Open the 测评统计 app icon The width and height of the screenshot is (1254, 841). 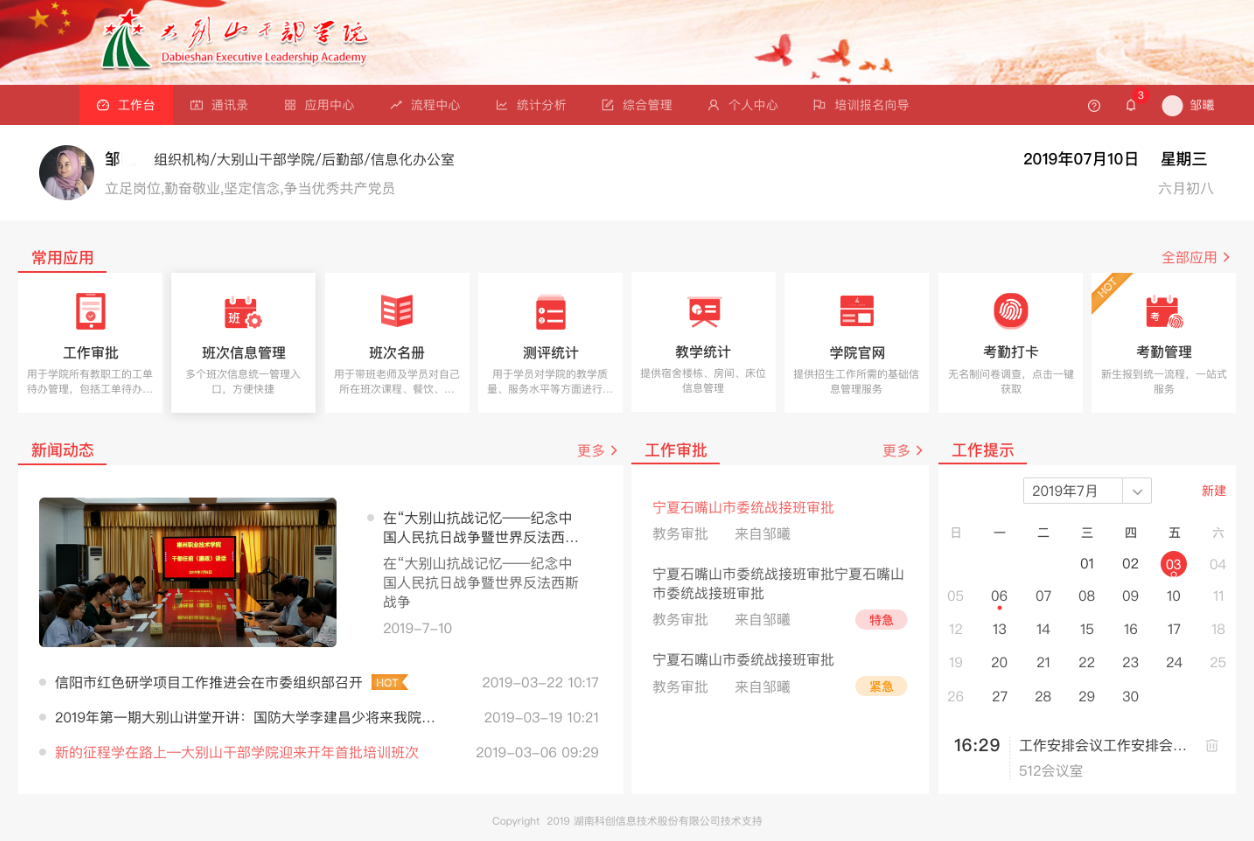click(x=550, y=312)
